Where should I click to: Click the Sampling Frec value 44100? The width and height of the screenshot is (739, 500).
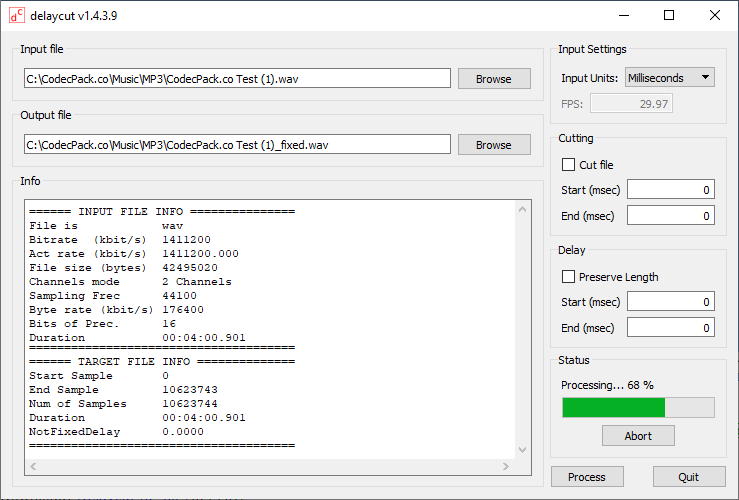180,295
